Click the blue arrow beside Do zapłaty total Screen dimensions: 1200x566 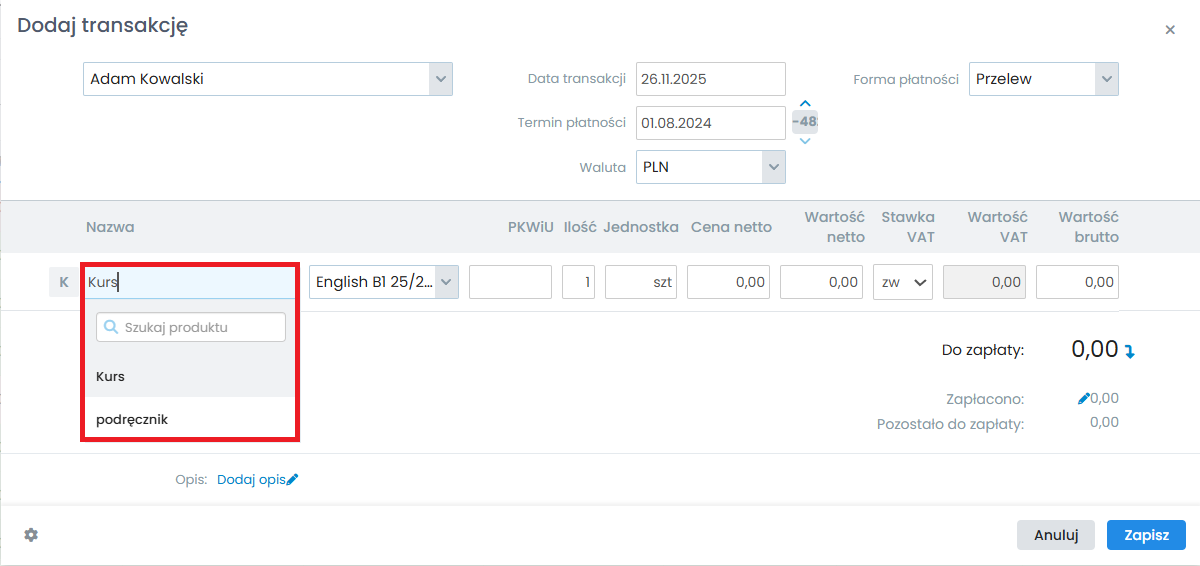point(1130,351)
